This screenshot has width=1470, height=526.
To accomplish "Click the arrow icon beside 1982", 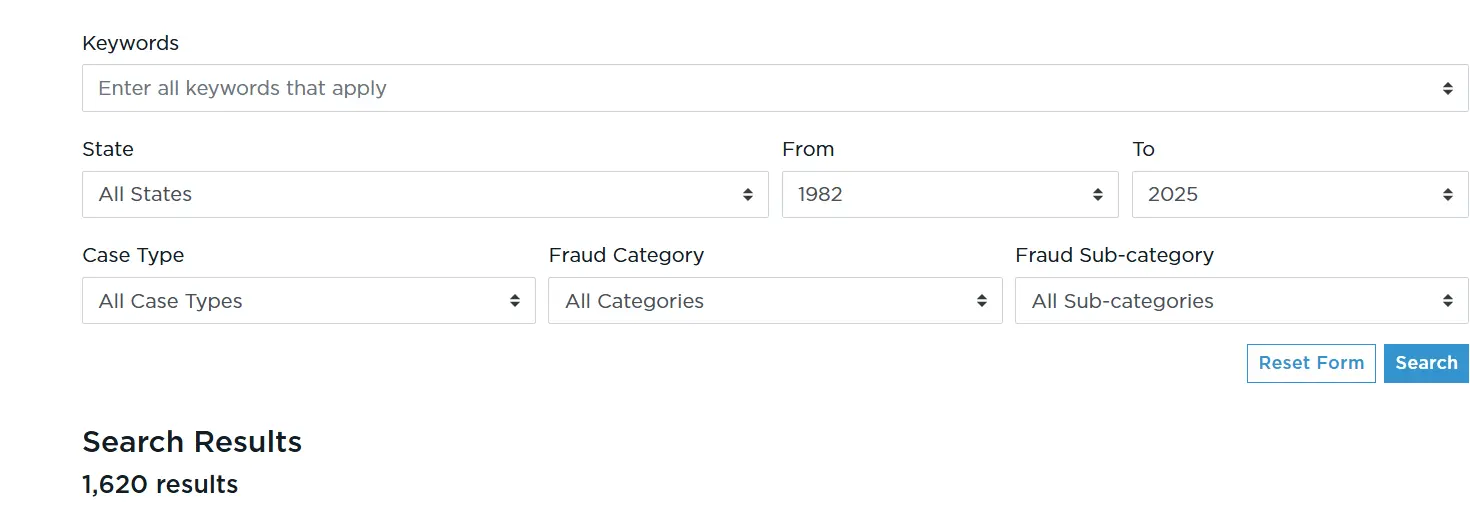I will [x=1098, y=195].
